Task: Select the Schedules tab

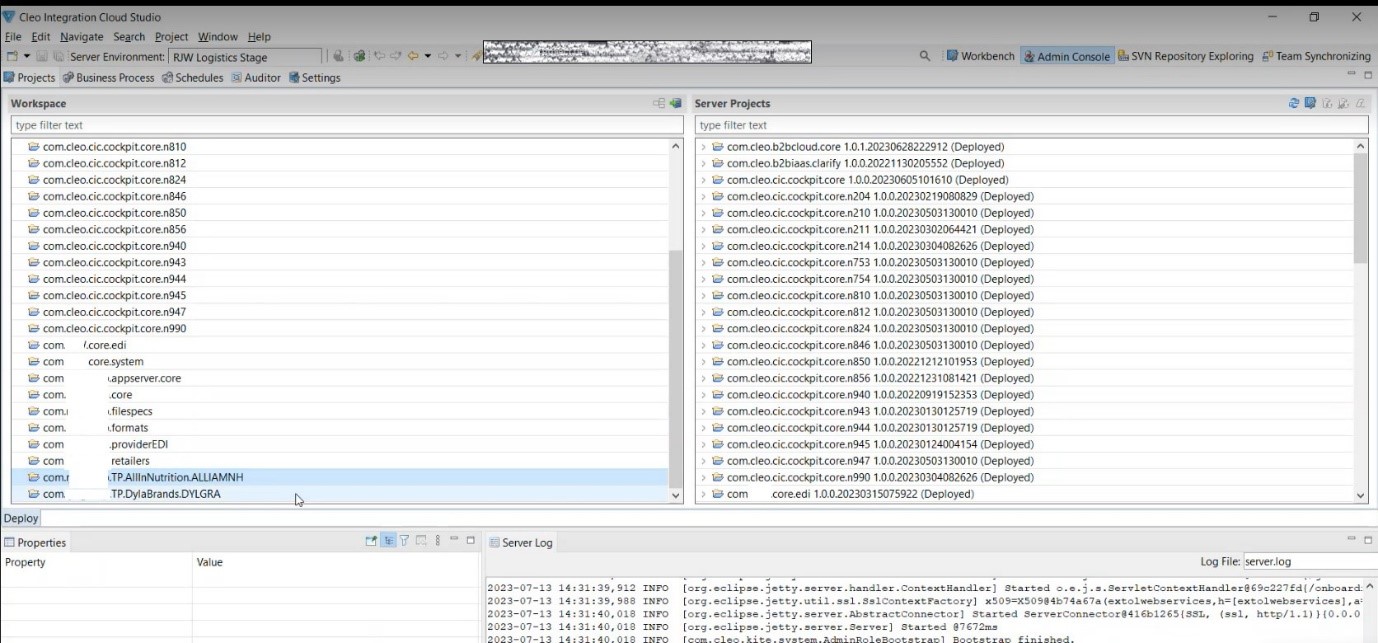Action: click(192, 78)
